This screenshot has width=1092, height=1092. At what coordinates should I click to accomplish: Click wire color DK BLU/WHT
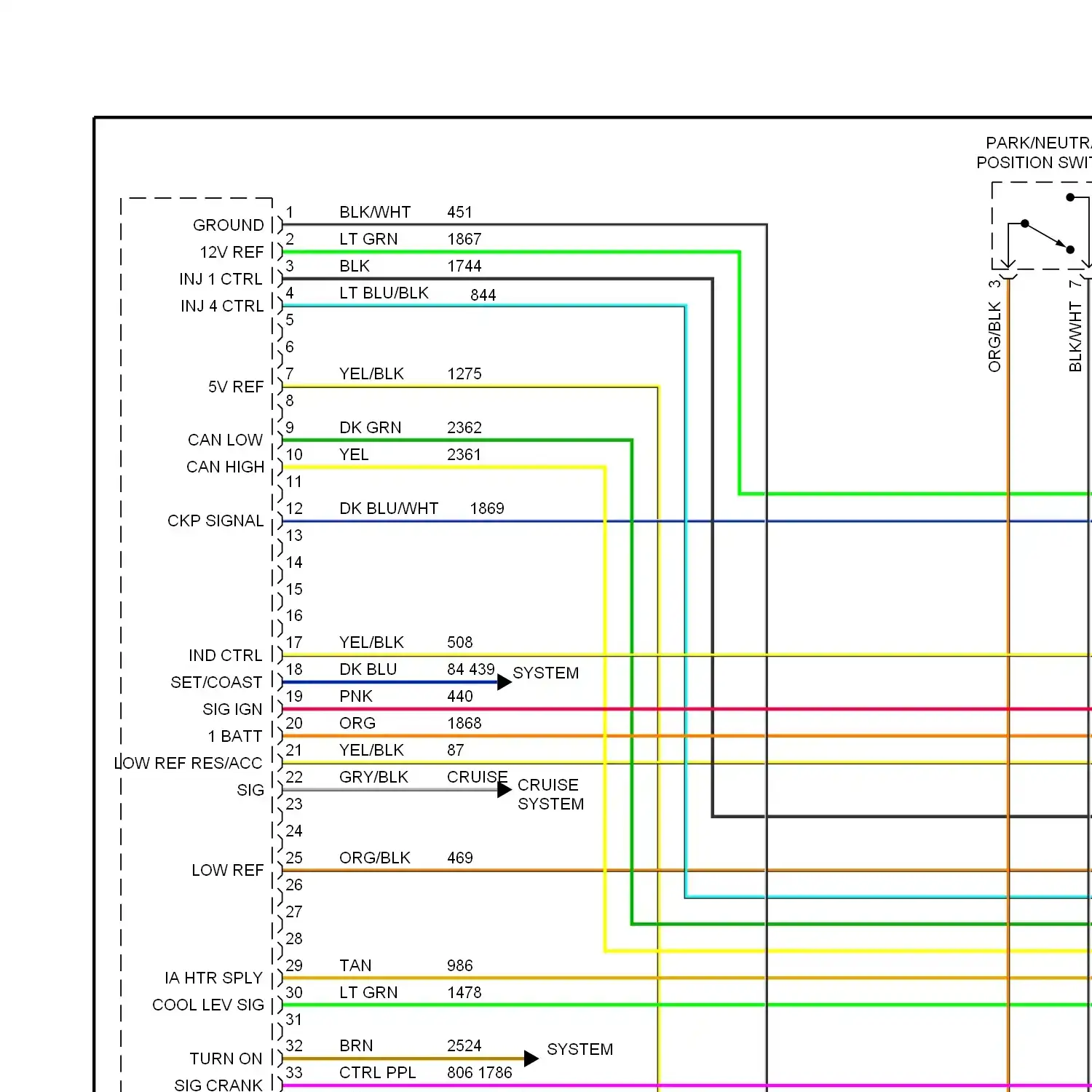coord(389,508)
